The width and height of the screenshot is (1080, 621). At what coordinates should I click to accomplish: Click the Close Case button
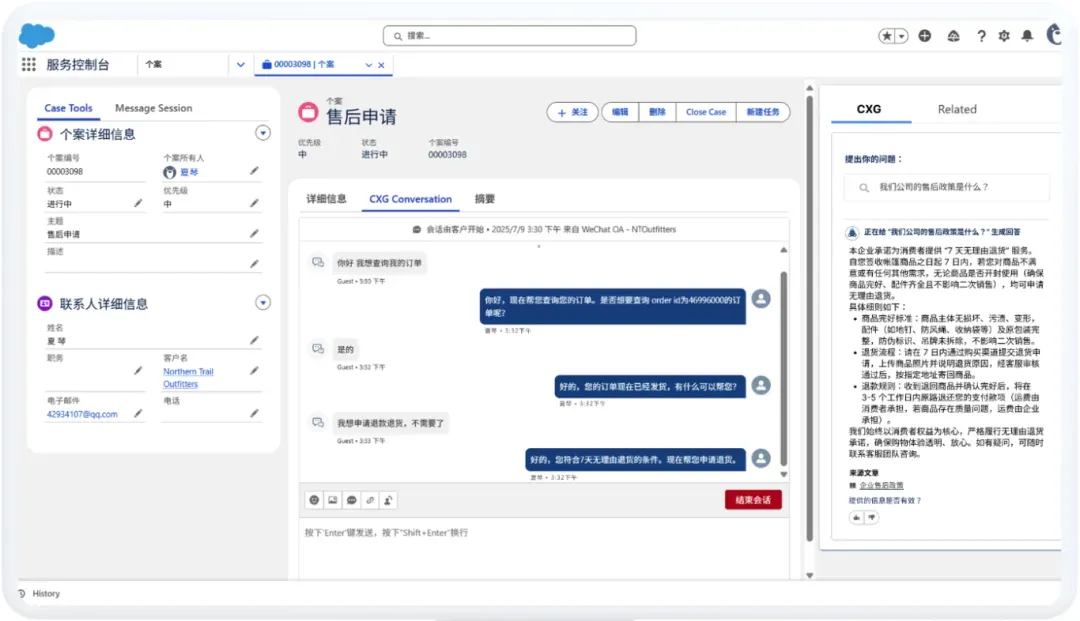pyautogui.click(x=706, y=112)
